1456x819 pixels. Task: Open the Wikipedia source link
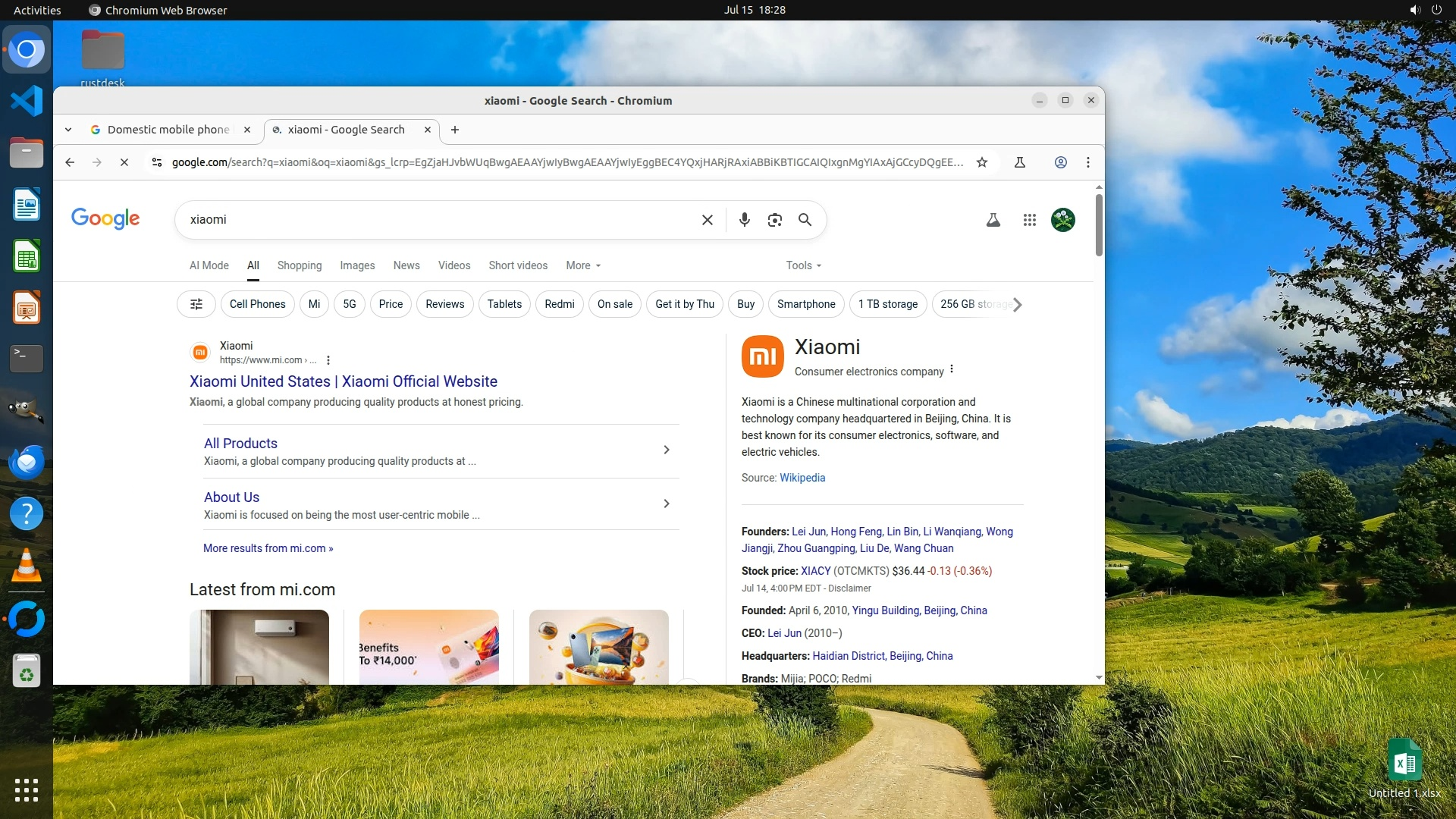pos(802,478)
